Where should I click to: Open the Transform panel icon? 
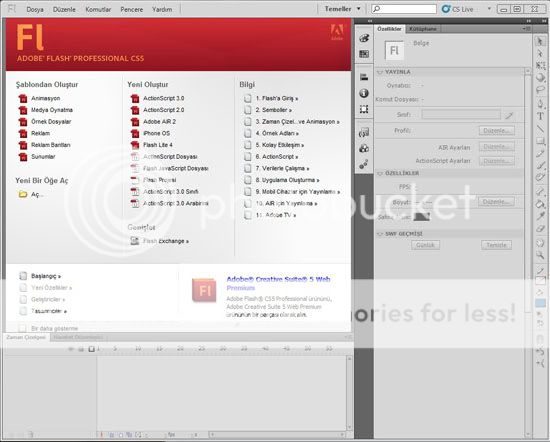364,109
